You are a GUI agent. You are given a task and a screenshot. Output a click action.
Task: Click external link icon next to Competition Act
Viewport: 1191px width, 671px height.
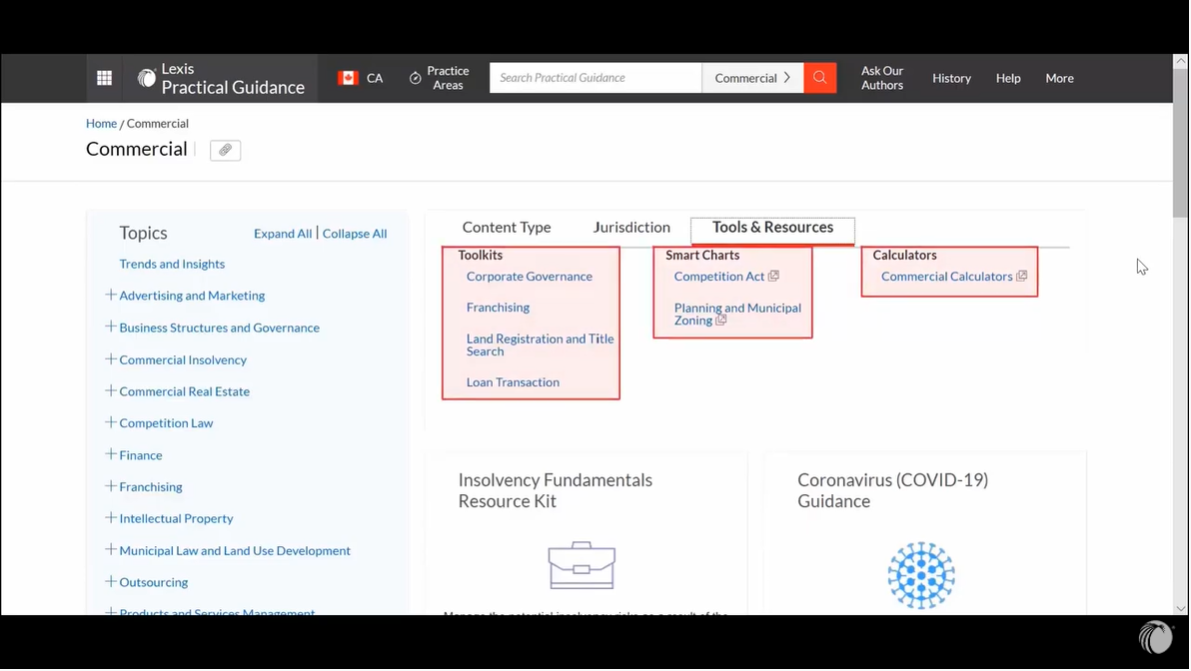pyautogui.click(x=774, y=276)
